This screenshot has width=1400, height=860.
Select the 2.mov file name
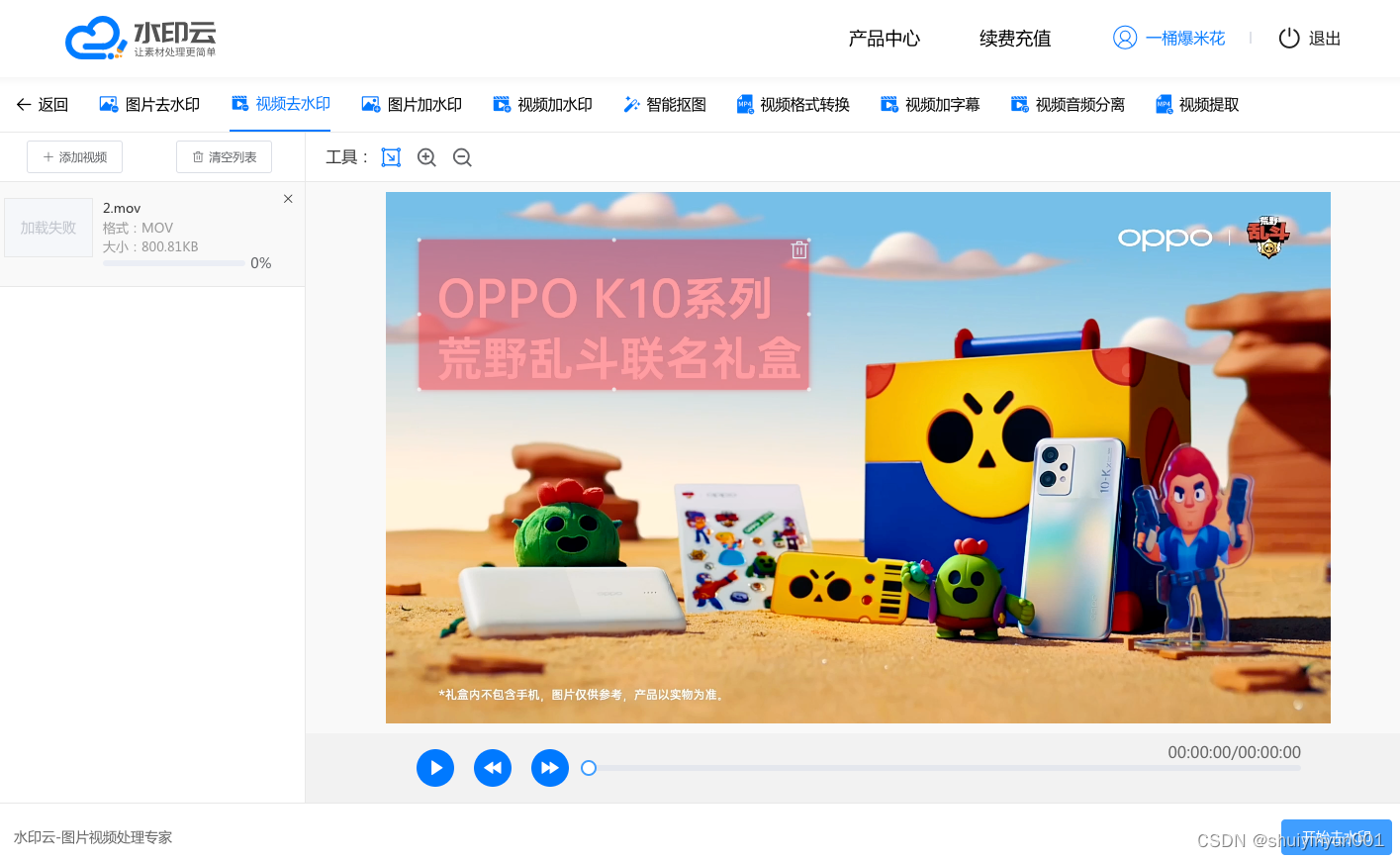(122, 208)
